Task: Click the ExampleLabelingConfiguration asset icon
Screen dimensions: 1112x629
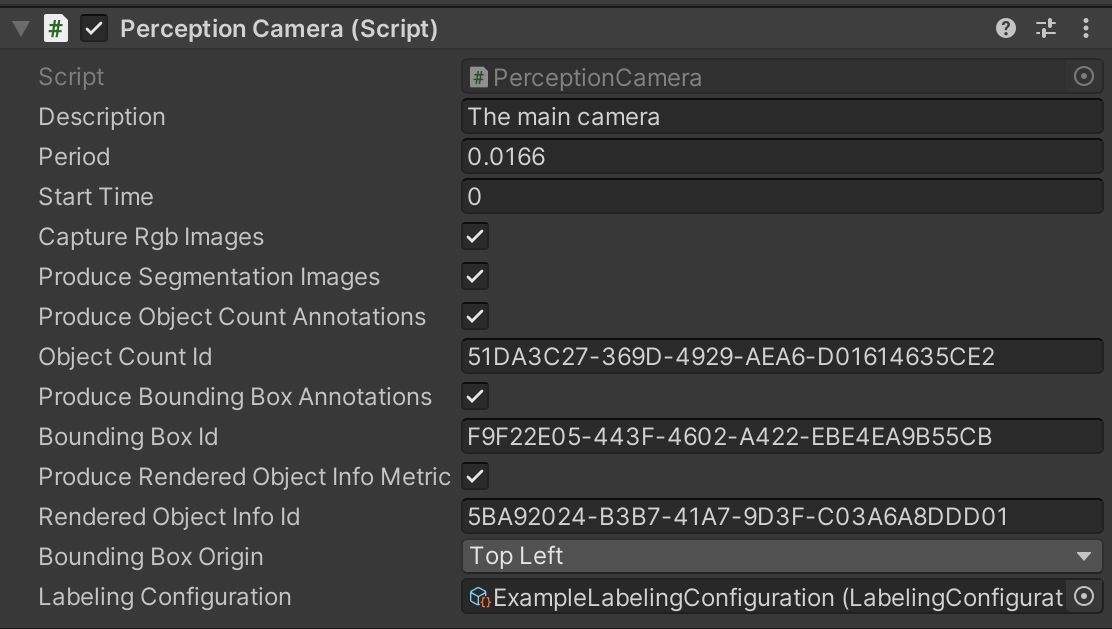Action: click(x=479, y=598)
